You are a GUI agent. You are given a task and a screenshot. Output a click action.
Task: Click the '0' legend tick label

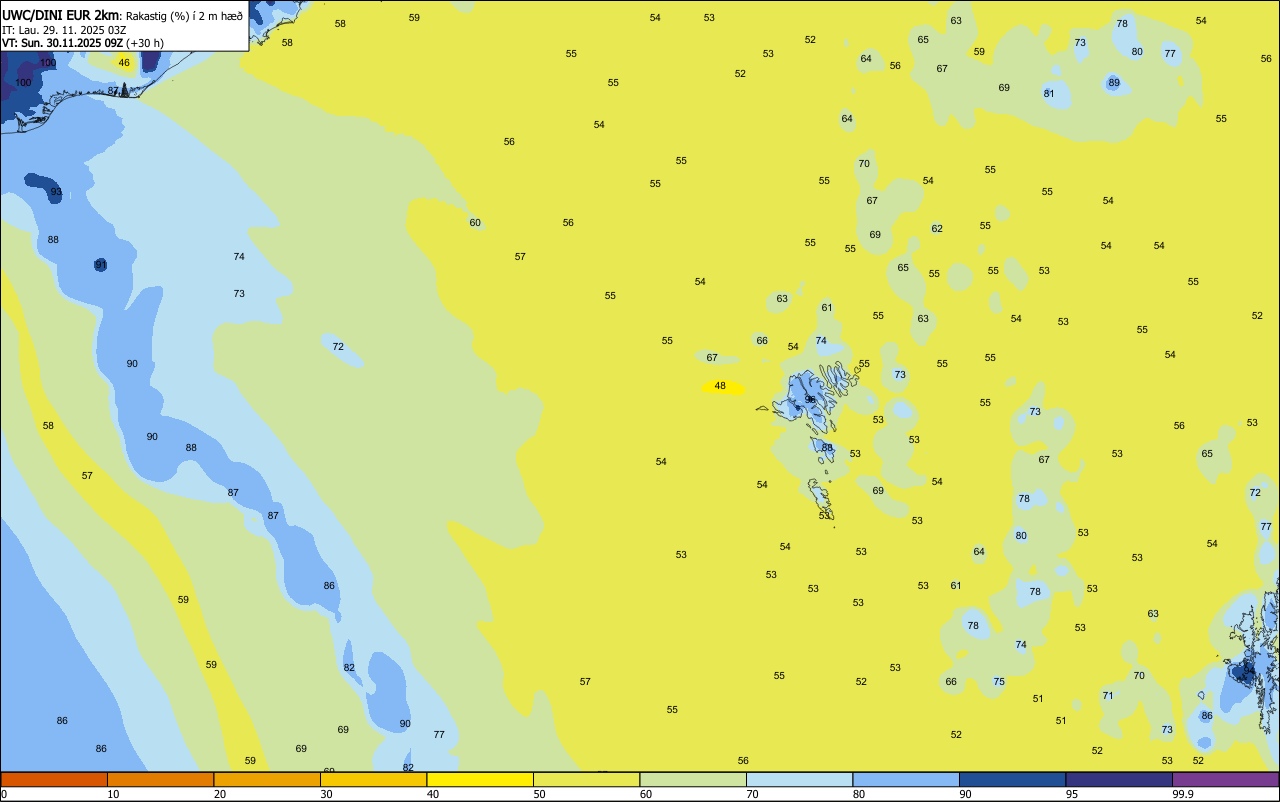tap(4, 794)
